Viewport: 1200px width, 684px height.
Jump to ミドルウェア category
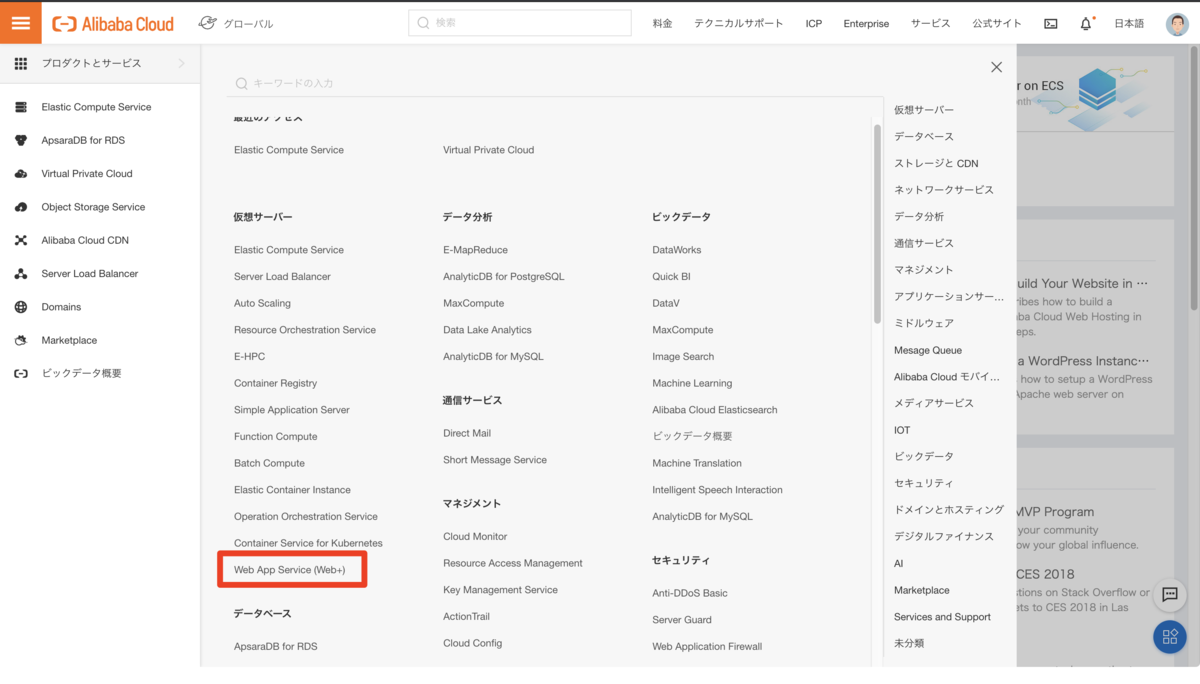(924, 323)
